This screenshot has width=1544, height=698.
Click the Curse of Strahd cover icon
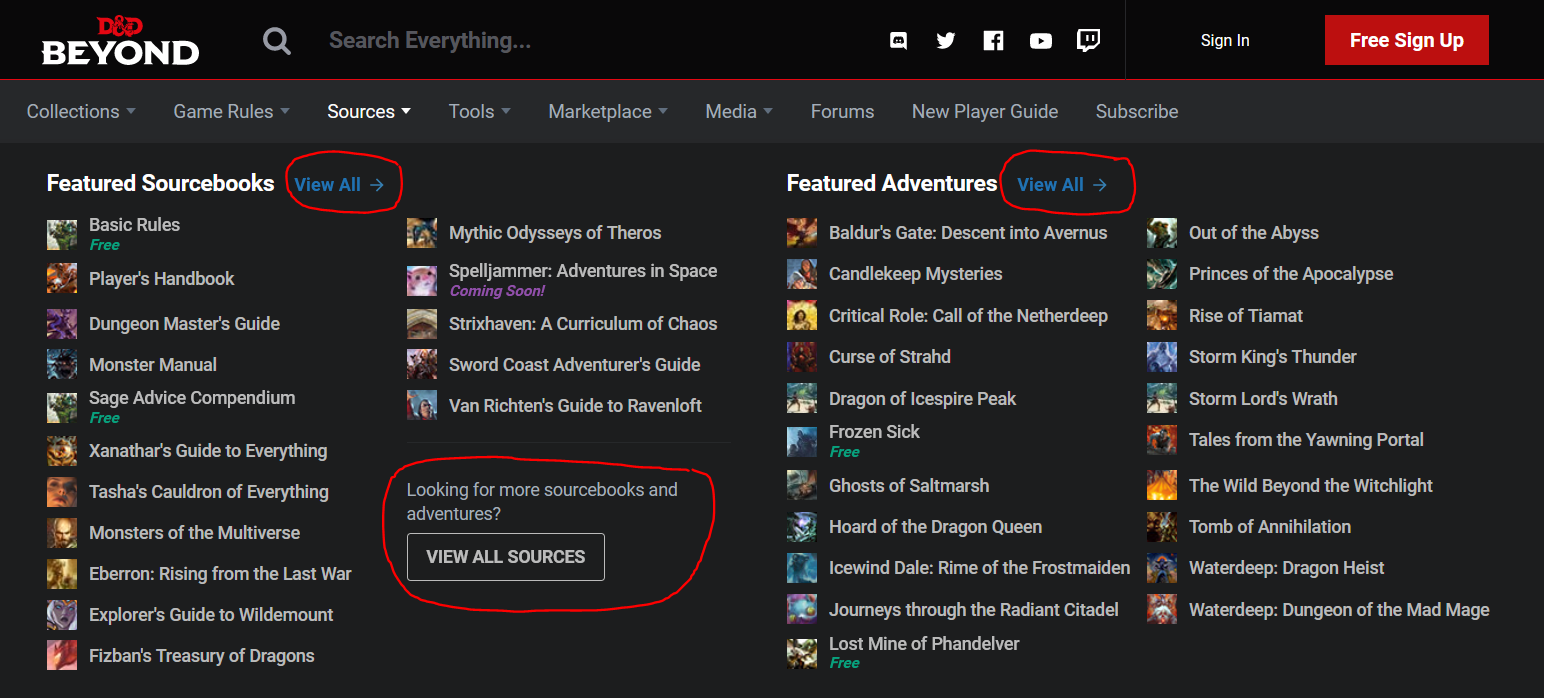[802, 357]
